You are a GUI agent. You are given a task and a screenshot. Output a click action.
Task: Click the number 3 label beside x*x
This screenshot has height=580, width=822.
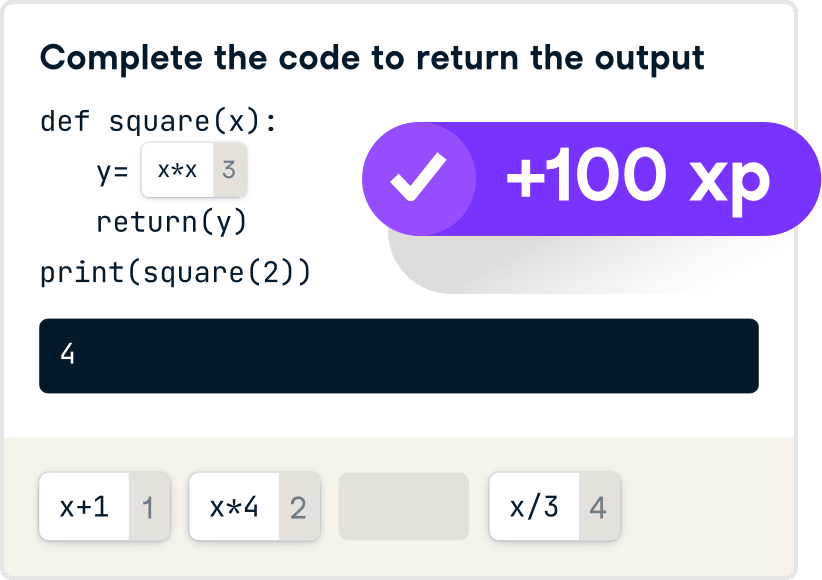pyautogui.click(x=229, y=170)
